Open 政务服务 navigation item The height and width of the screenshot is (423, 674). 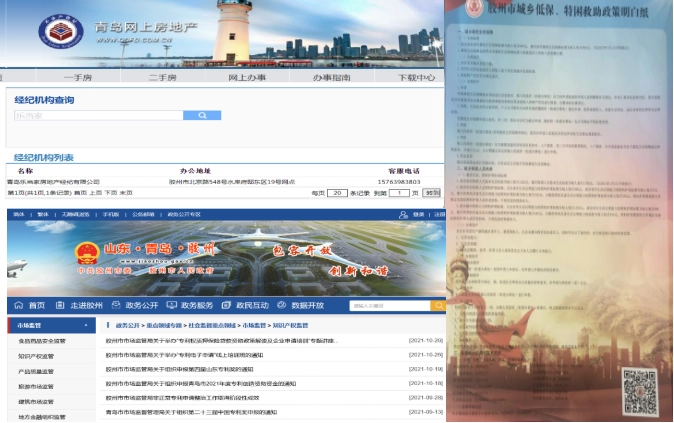pos(197,305)
